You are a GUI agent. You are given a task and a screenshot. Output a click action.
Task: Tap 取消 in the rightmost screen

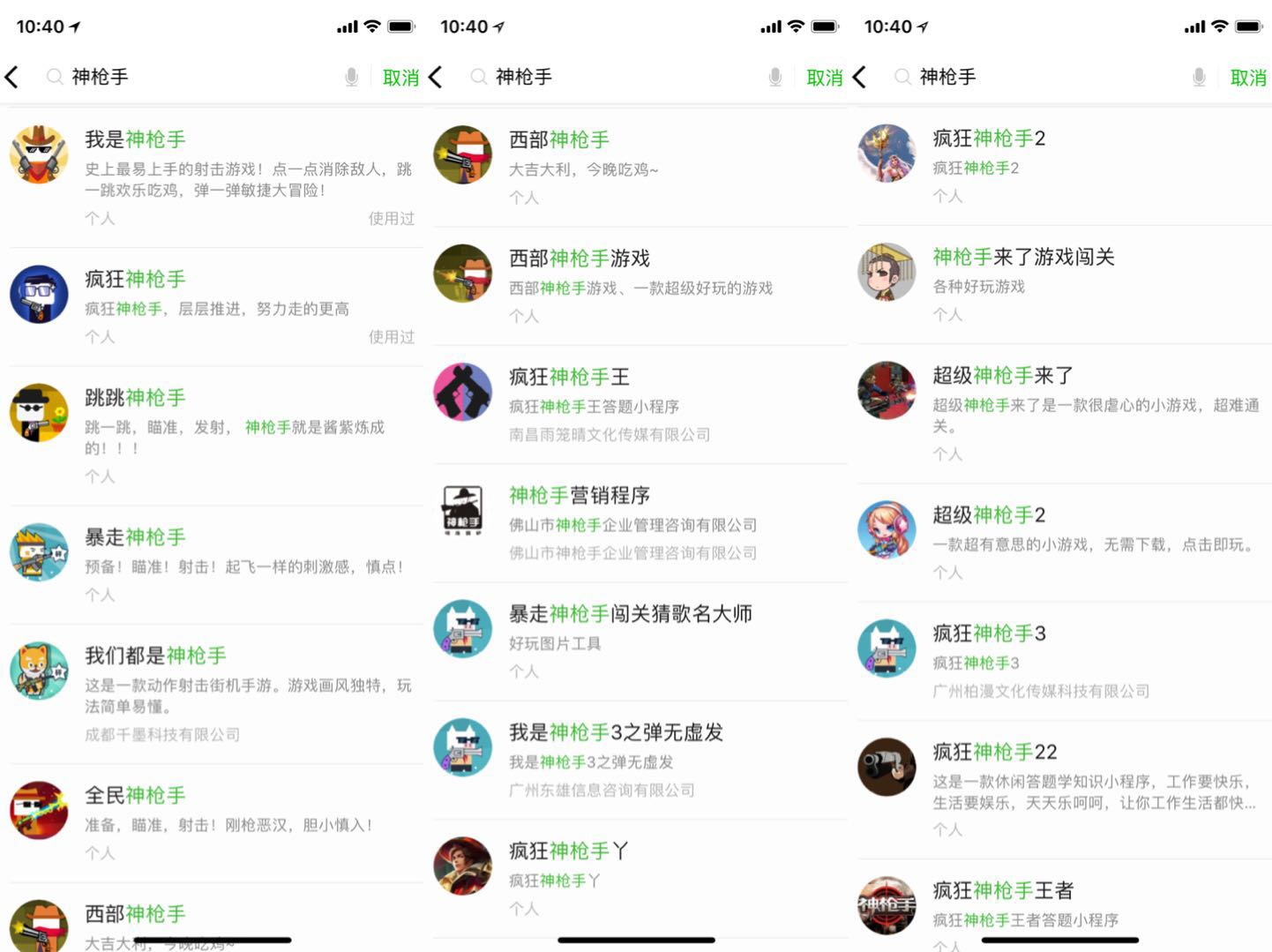pyautogui.click(x=1248, y=78)
